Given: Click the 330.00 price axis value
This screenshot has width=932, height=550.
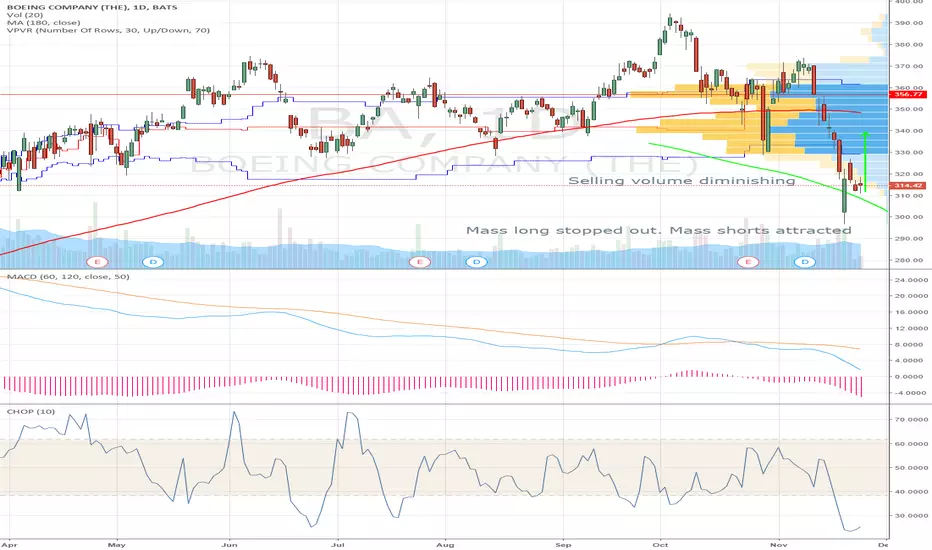Looking at the screenshot, I should pos(909,152).
